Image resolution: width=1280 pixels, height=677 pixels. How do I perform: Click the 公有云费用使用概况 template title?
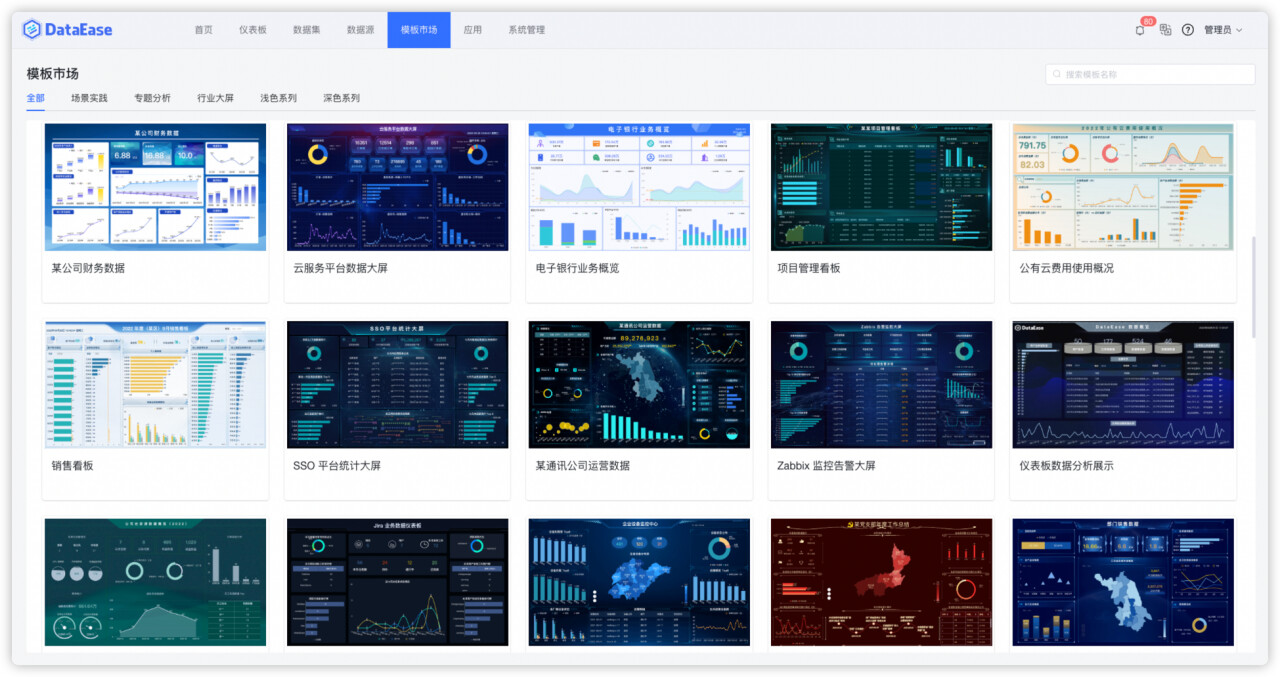[1066, 268]
